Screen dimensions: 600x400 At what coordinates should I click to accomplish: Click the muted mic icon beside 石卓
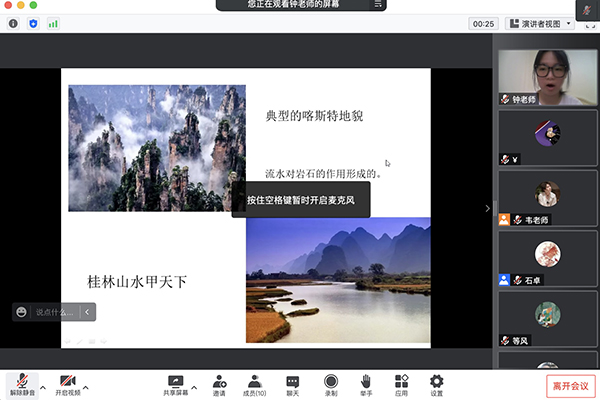coord(518,280)
